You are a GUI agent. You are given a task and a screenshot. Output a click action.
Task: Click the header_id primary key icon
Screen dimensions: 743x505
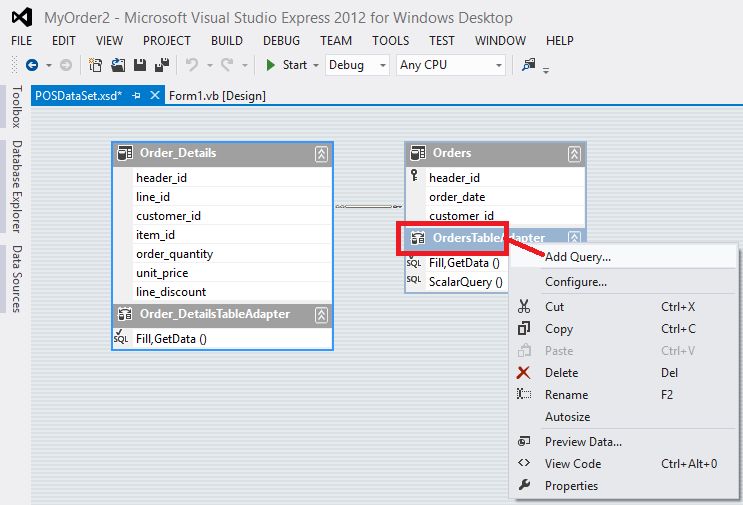pos(415,176)
